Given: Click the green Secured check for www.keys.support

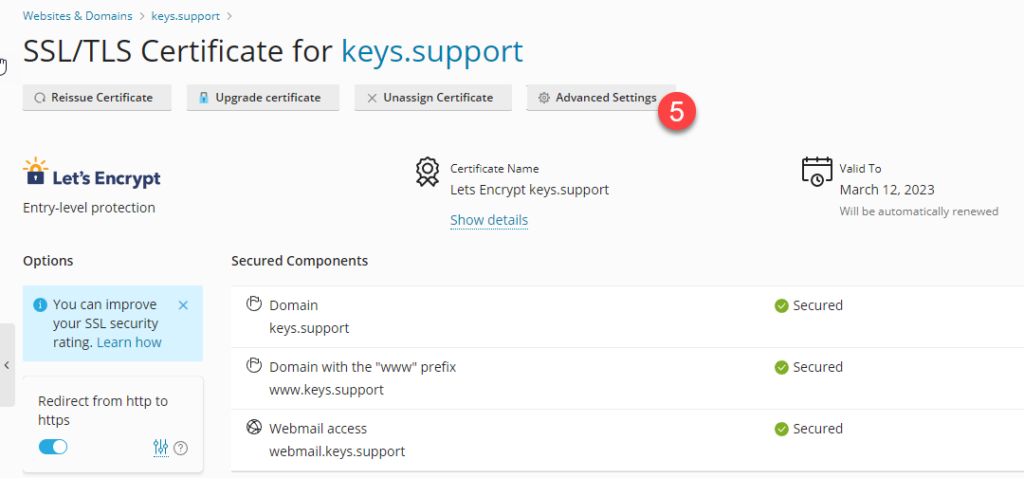Looking at the screenshot, I should [x=781, y=367].
